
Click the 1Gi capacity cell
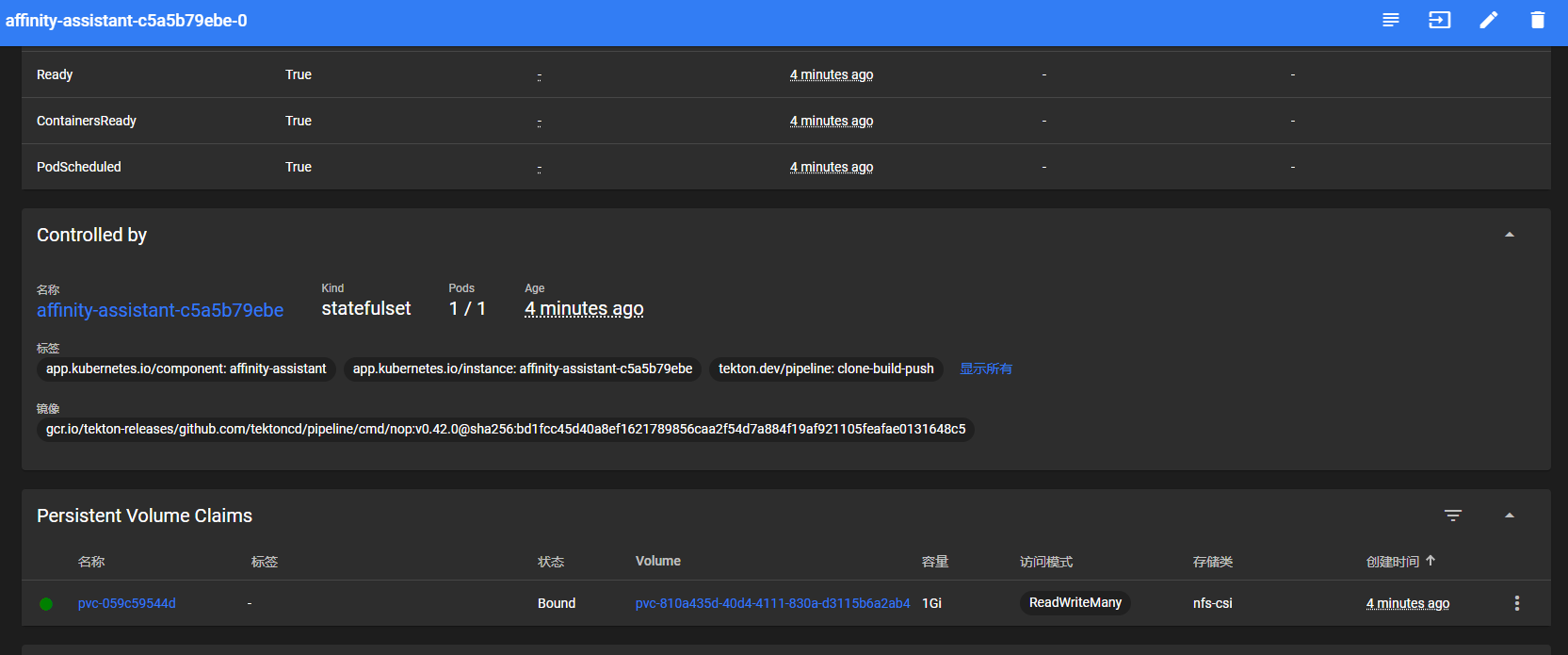pyautogui.click(x=931, y=603)
